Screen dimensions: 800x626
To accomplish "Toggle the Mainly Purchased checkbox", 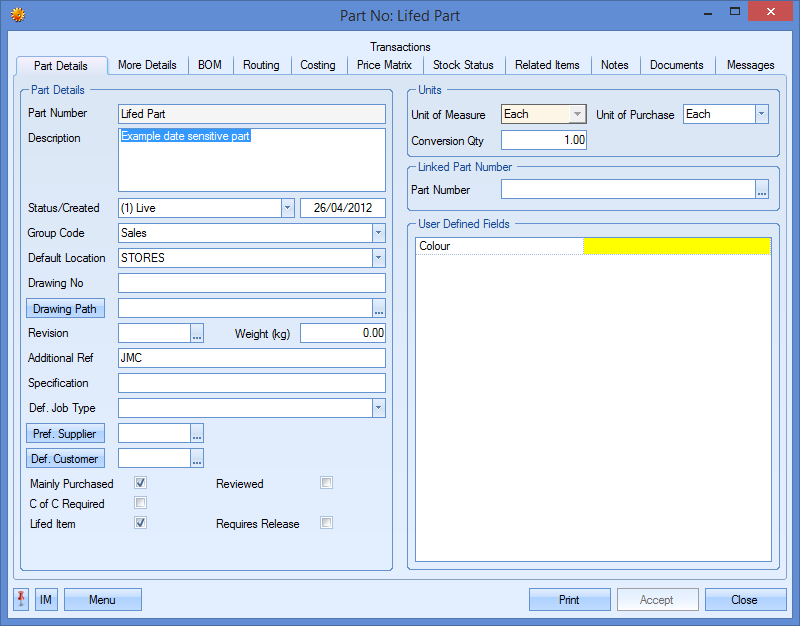I will [141, 484].
